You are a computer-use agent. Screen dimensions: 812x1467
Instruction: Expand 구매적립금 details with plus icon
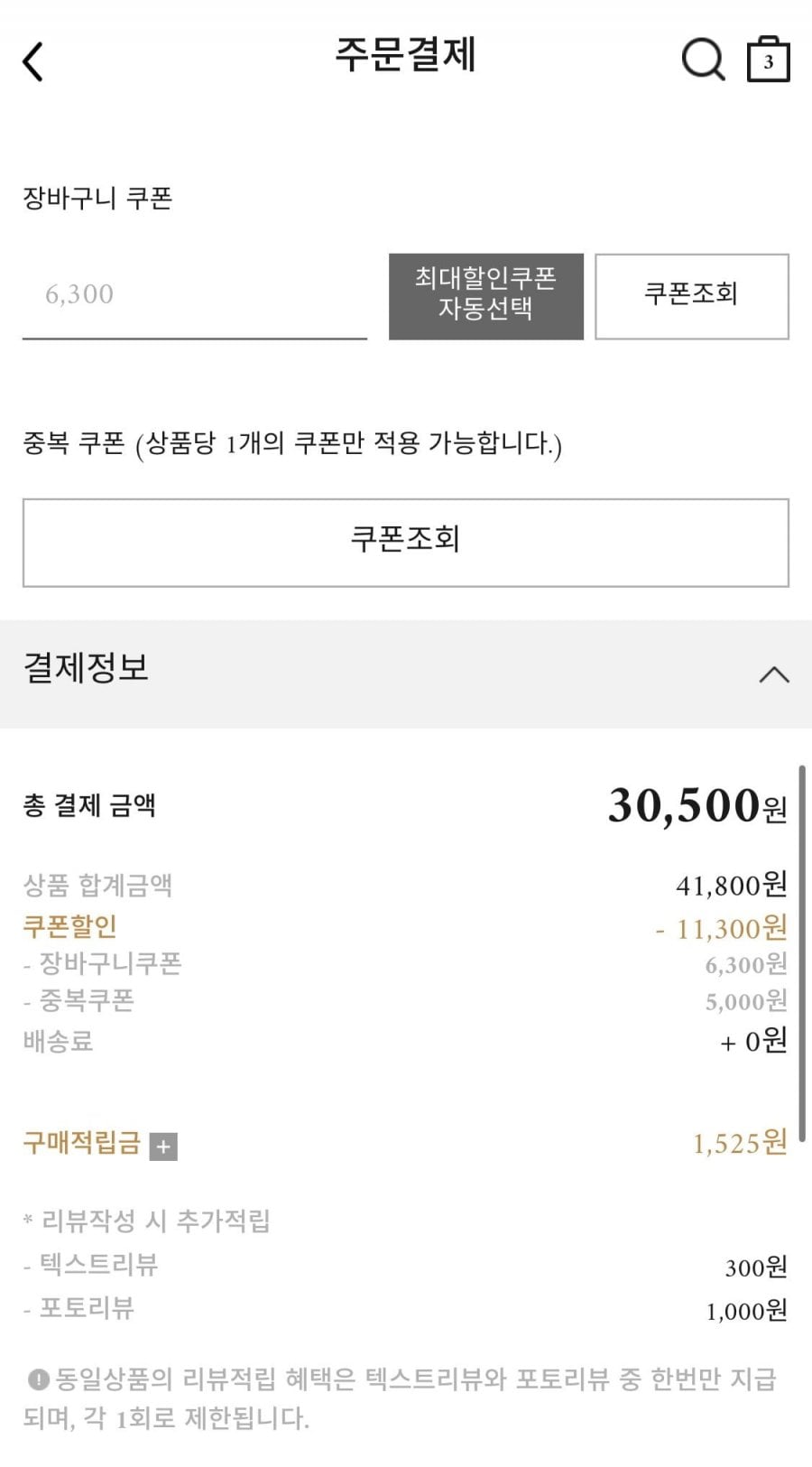[x=163, y=1147]
